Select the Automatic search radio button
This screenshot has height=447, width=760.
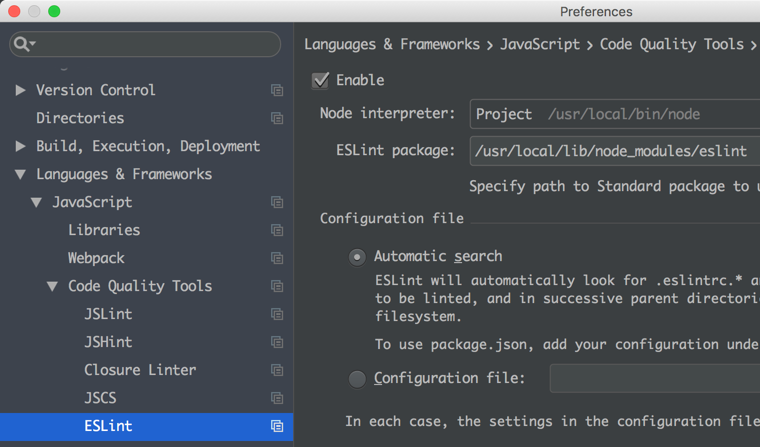pos(357,257)
